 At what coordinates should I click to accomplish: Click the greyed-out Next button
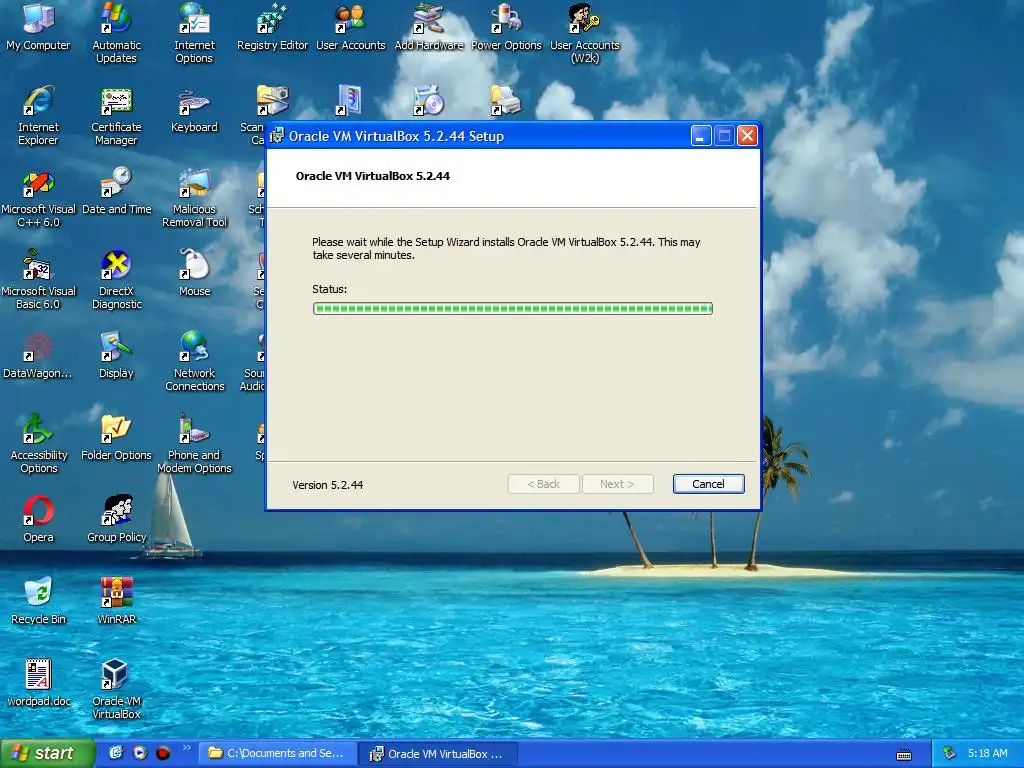coord(618,484)
